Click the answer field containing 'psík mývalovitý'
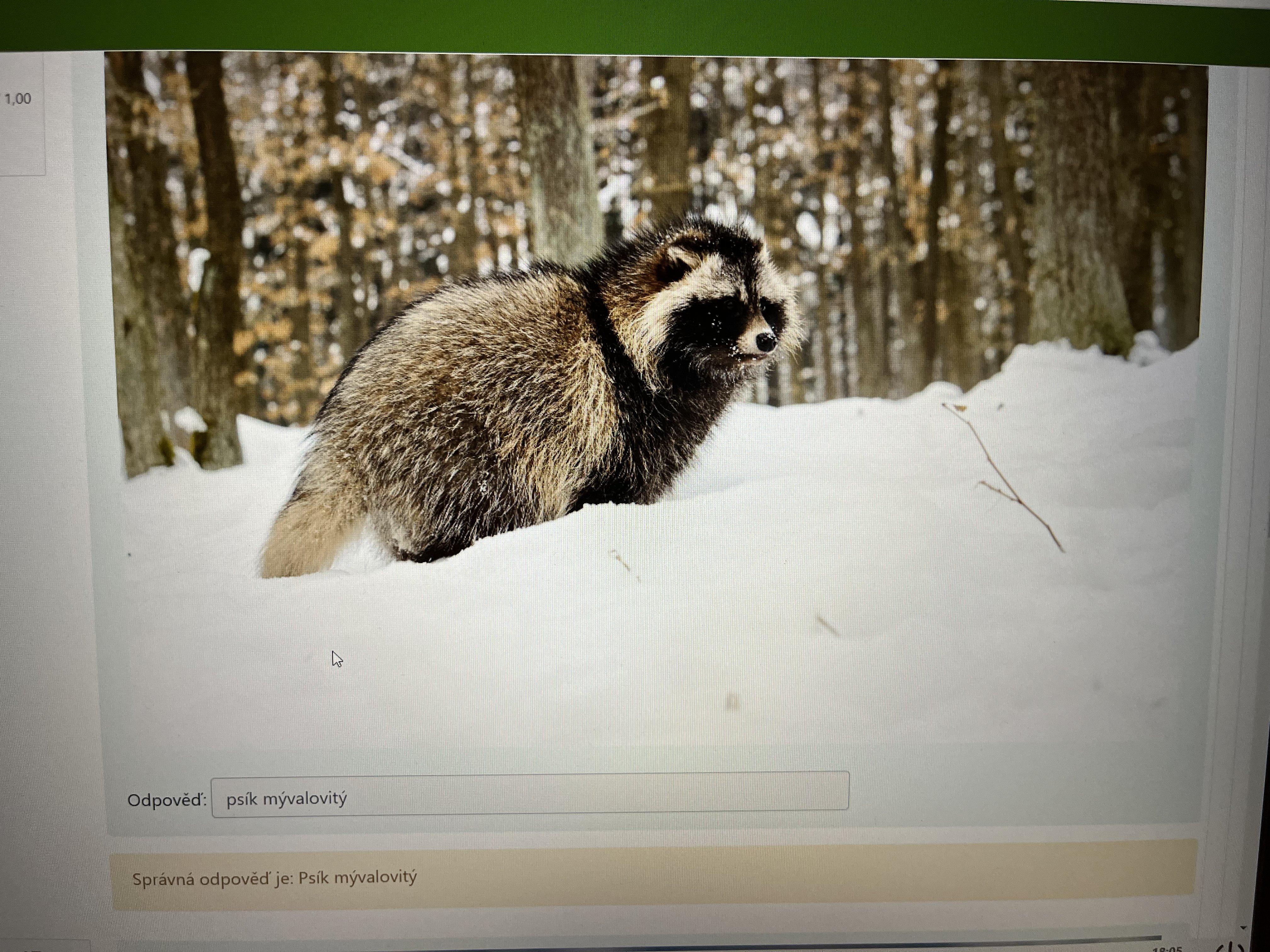This screenshot has width=1270, height=952. click(x=530, y=794)
